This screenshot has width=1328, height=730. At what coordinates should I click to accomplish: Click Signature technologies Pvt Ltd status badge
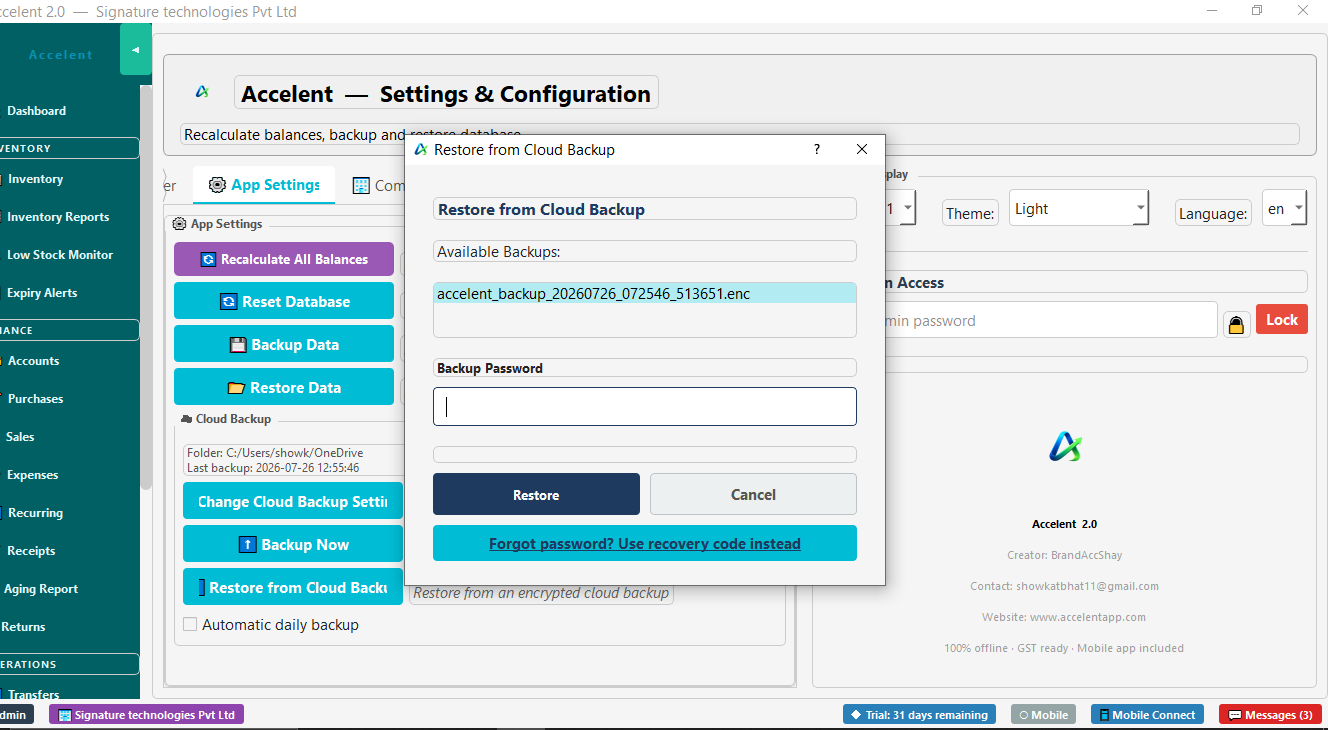(x=146, y=715)
